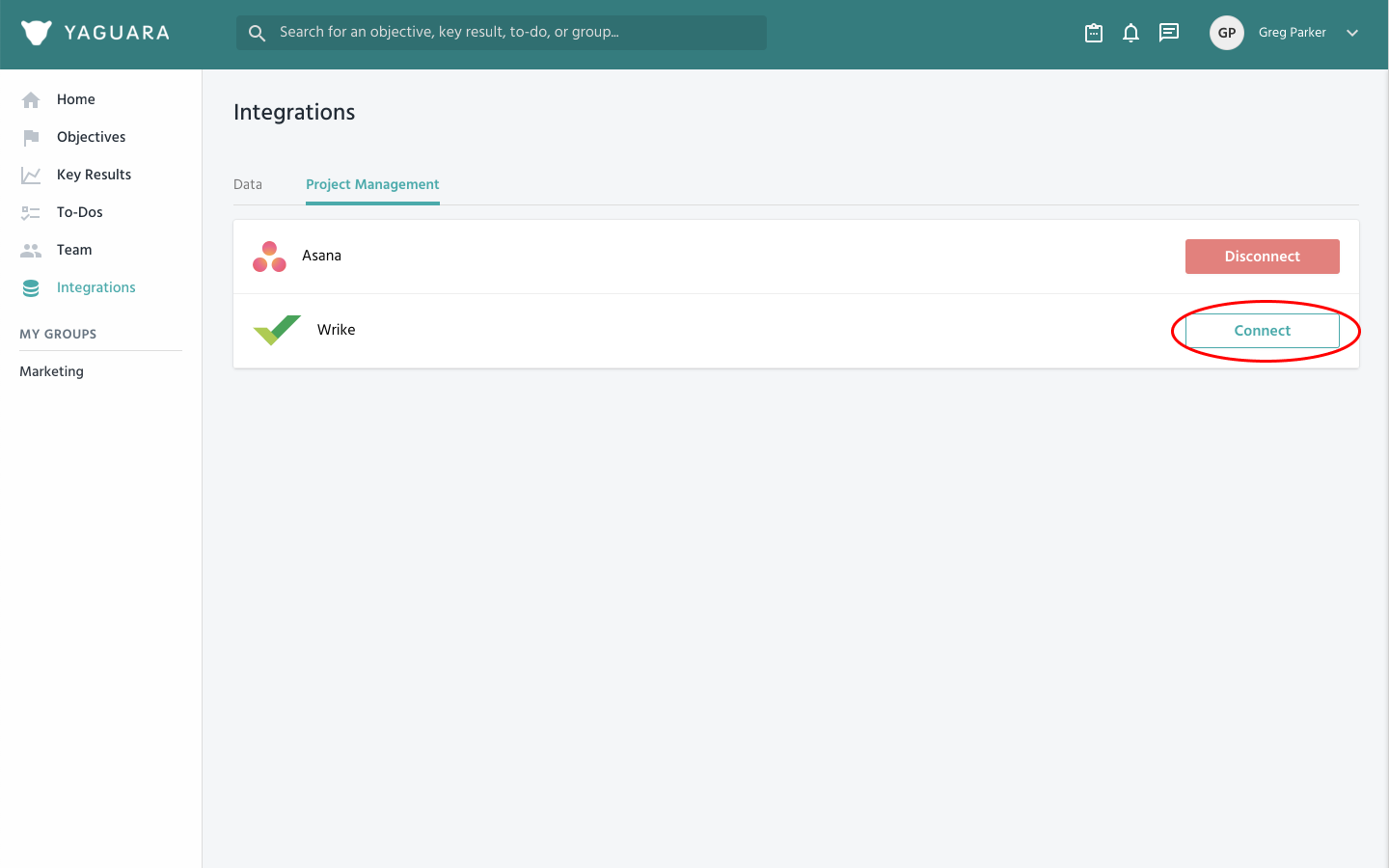The width and height of the screenshot is (1389, 868).
Task: Open the chat messages icon
Action: click(1168, 33)
